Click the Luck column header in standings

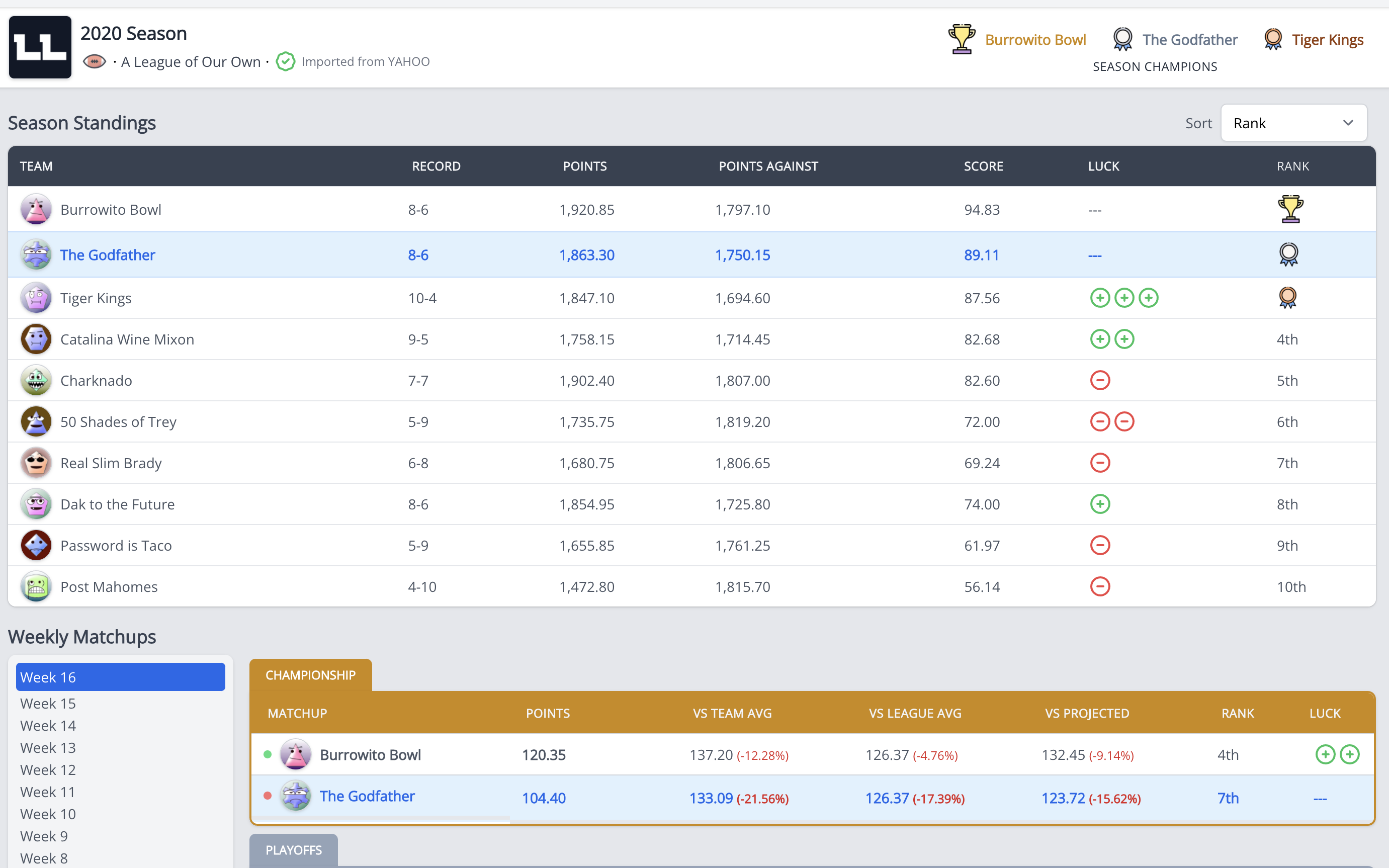pyautogui.click(x=1103, y=166)
